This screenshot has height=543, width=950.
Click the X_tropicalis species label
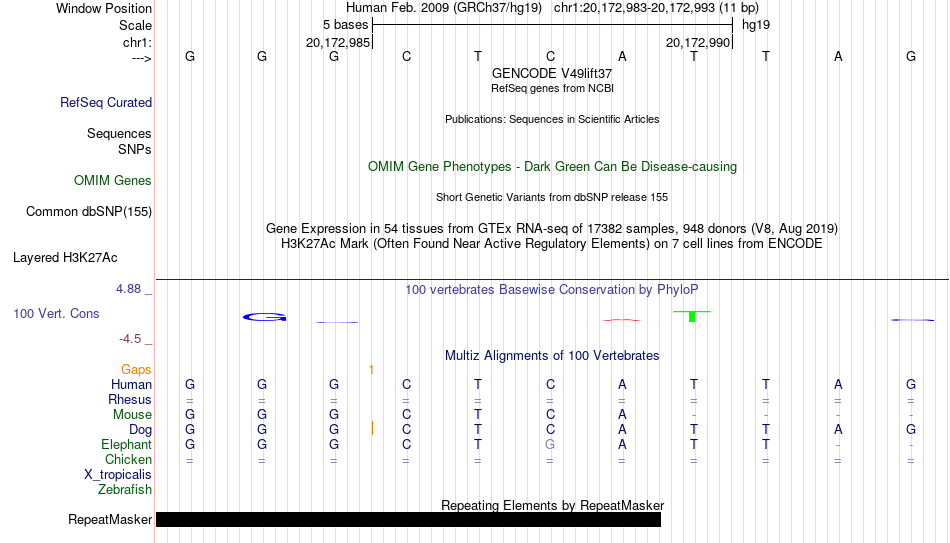click(118, 475)
